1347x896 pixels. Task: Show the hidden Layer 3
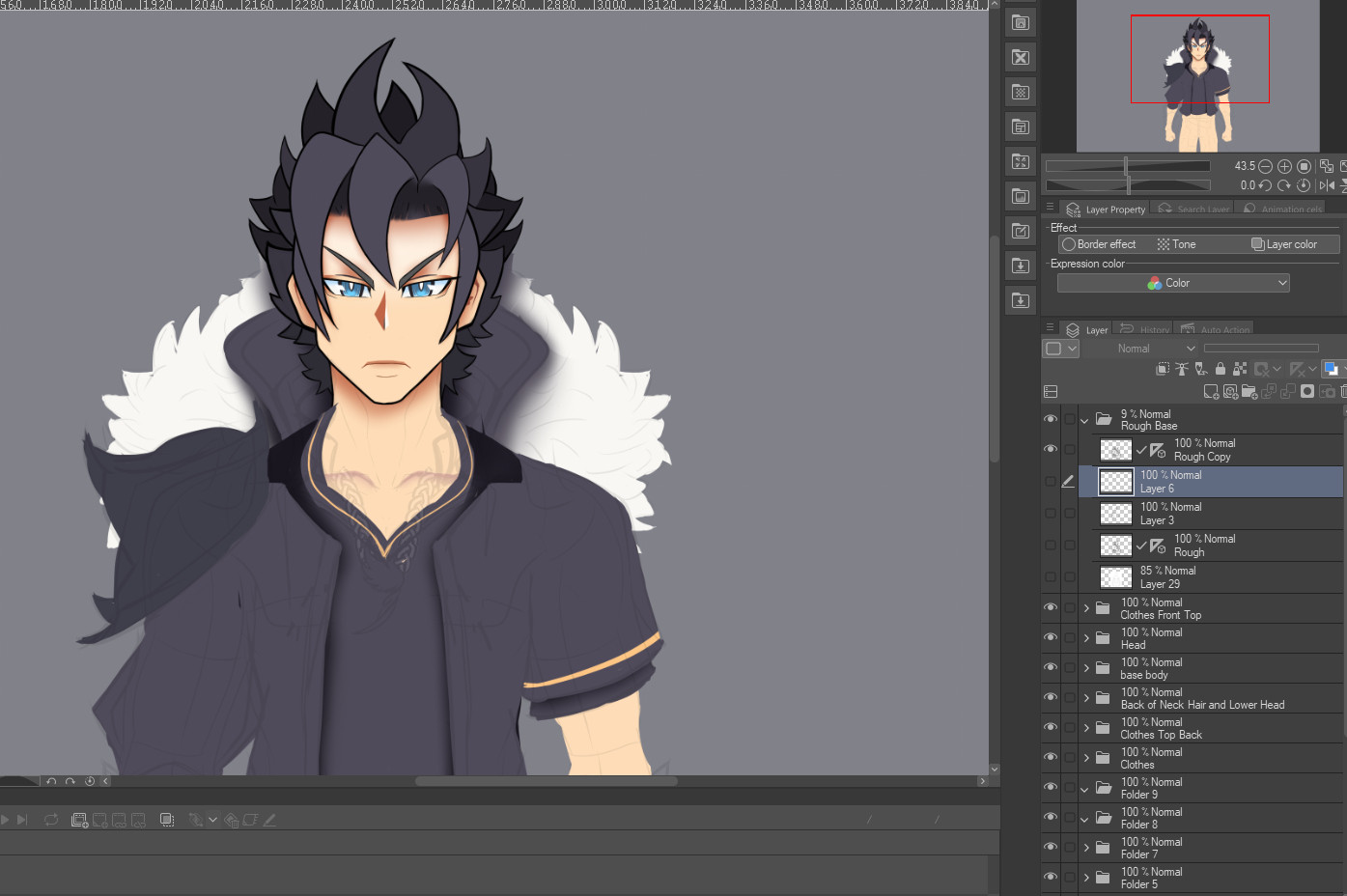(x=1051, y=513)
